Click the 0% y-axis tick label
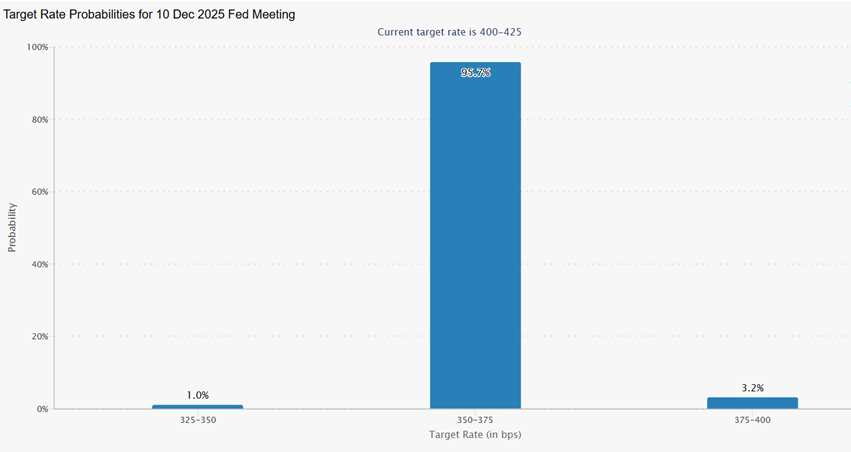This screenshot has height=452, width=851. pos(42,409)
